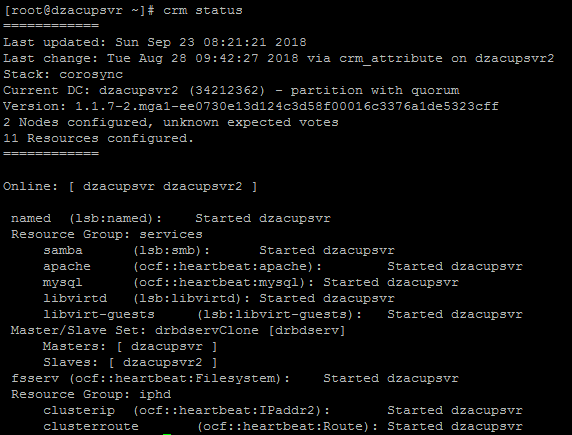The width and height of the screenshot is (572, 435).
Task: Click 'crm_attribute' in the Last change line
Action: 390,58
